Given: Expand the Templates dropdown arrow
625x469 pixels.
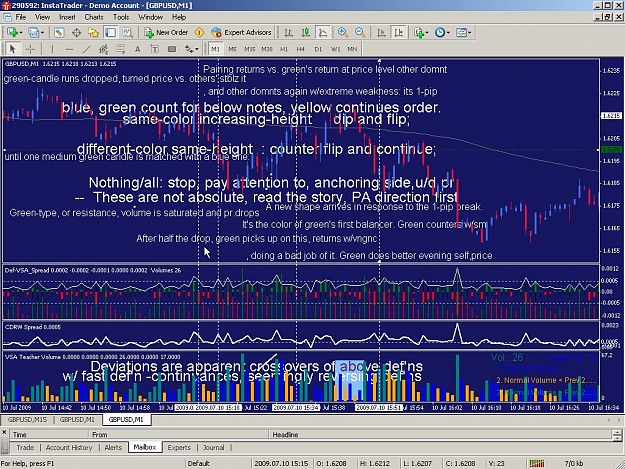Looking at the screenshot, I should pos(470,33).
